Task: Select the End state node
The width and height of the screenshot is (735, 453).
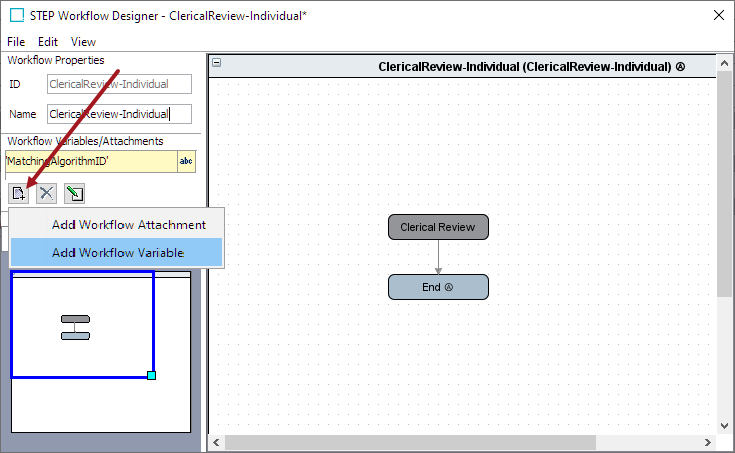Action: (438, 287)
